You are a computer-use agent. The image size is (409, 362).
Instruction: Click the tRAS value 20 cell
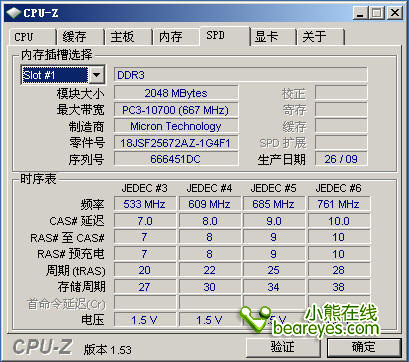coord(145,270)
